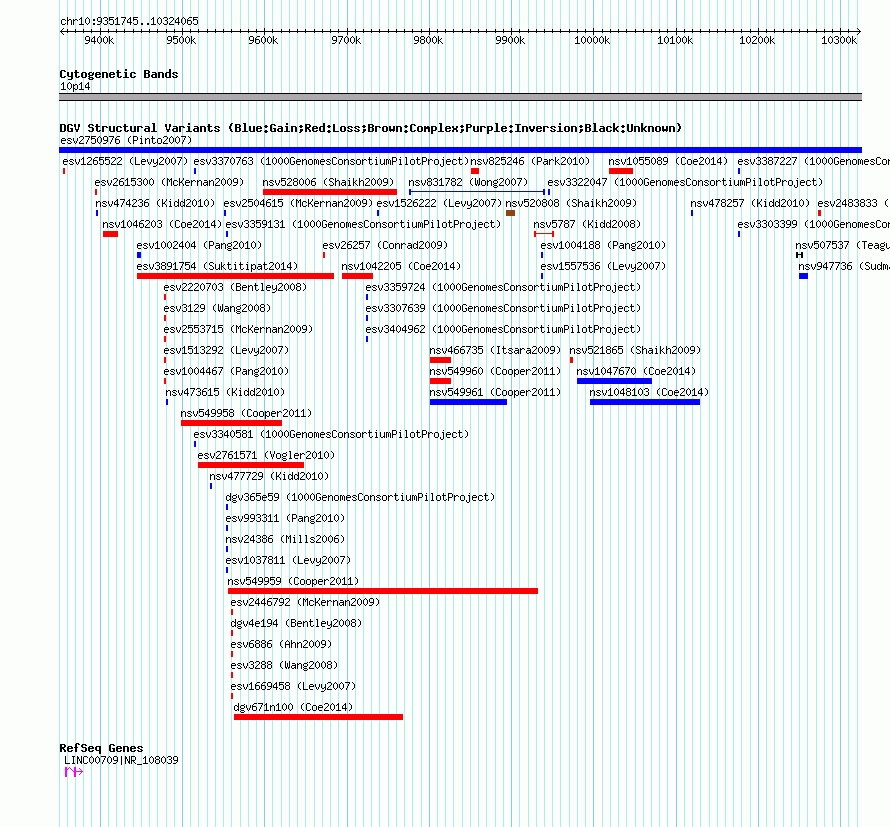The image size is (890, 827).
Task: Open the LINC00709|NR_108039 gene label
Action: pos(121,760)
